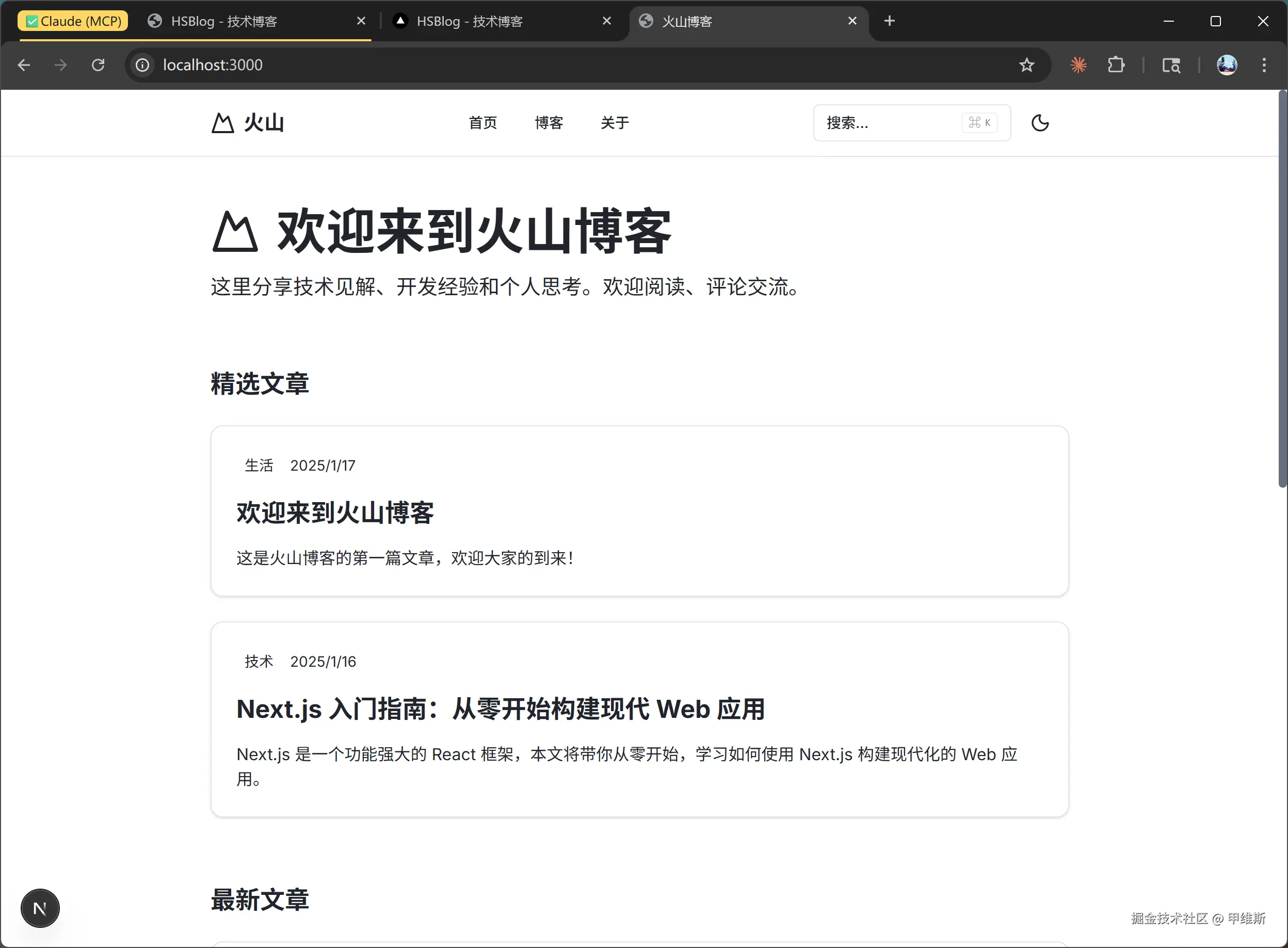Screen dimensions: 1288x948
Task: Open the 博客 navigation link
Action: pos(549,123)
